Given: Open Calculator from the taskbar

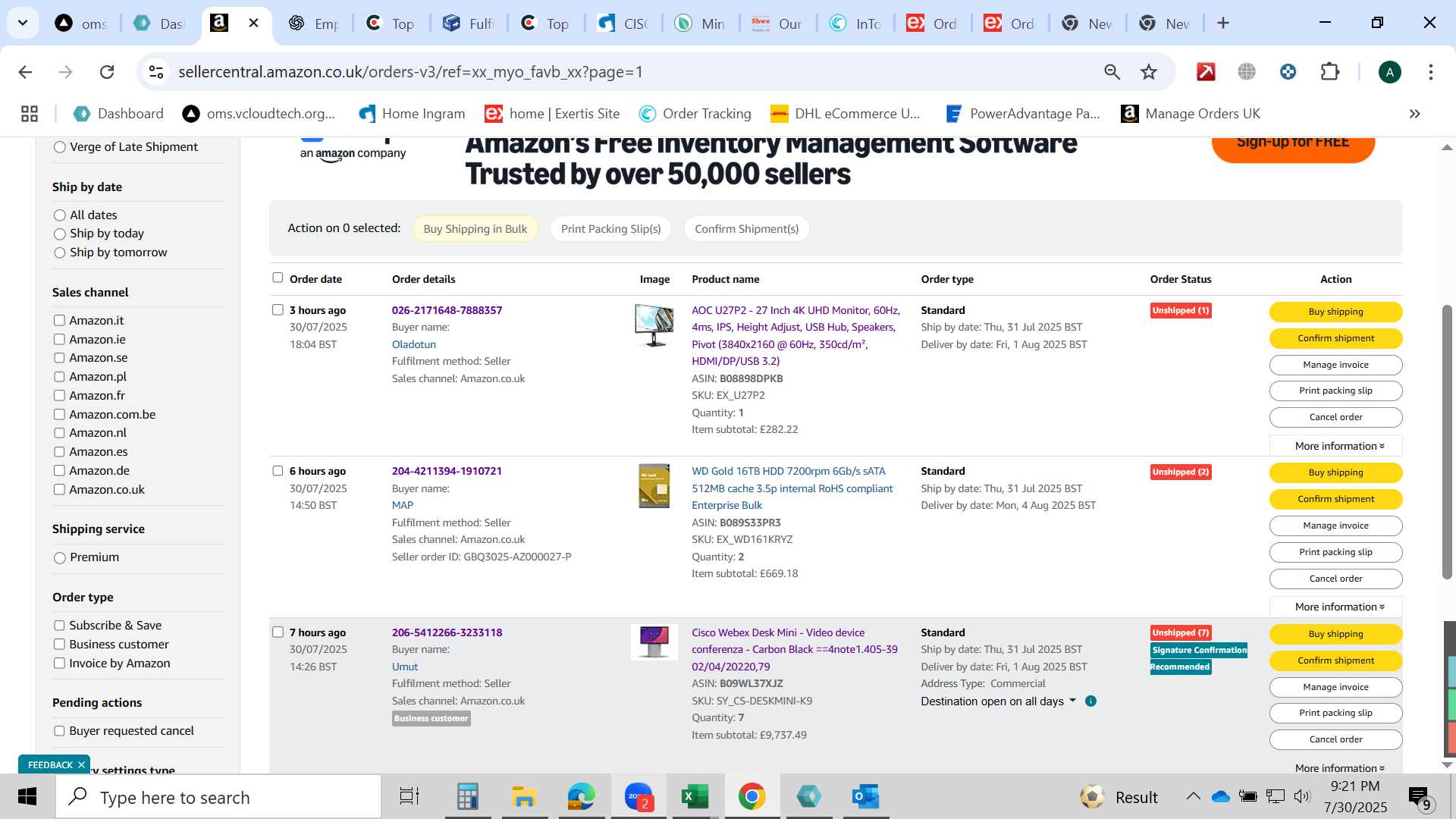Looking at the screenshot, I should click(467, 797).
